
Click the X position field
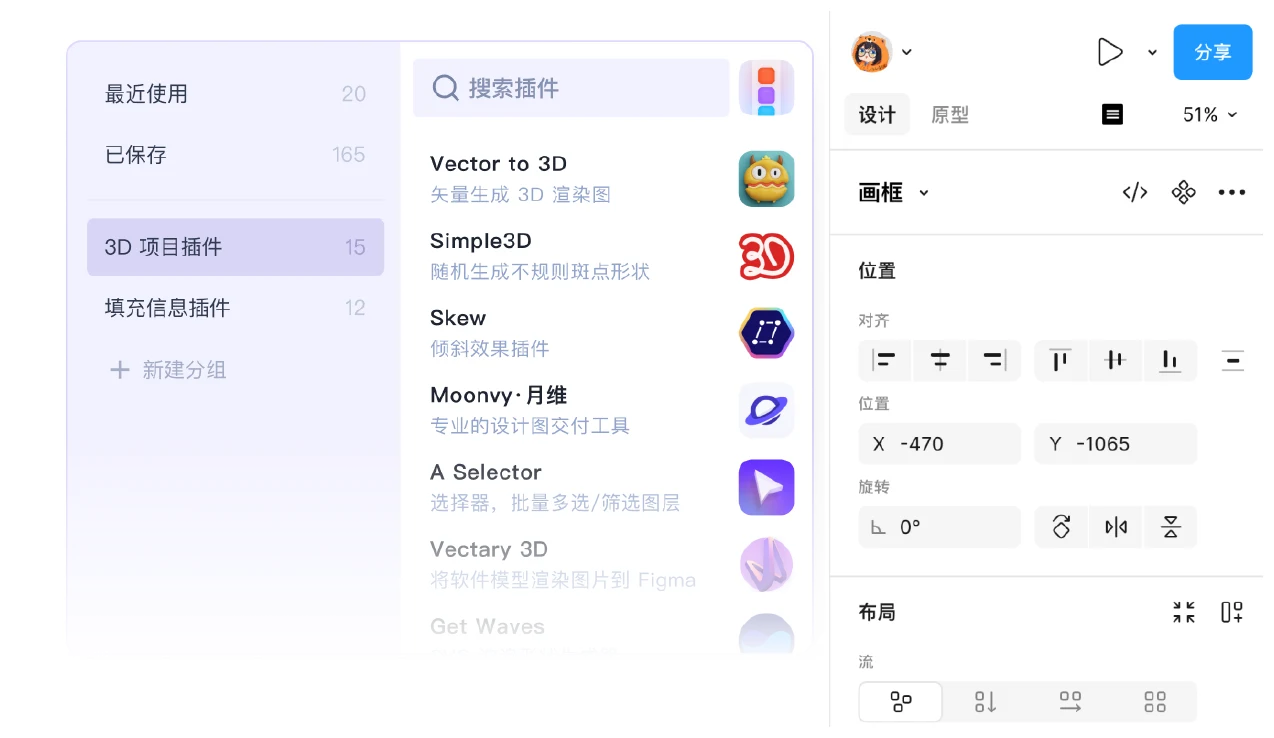[940, 444]
